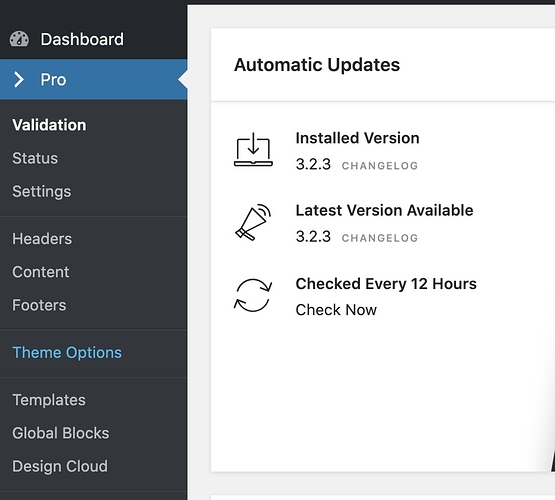Go to Templates
The width and height of the screenshot is (555, 500).
[x=49, y=400]
